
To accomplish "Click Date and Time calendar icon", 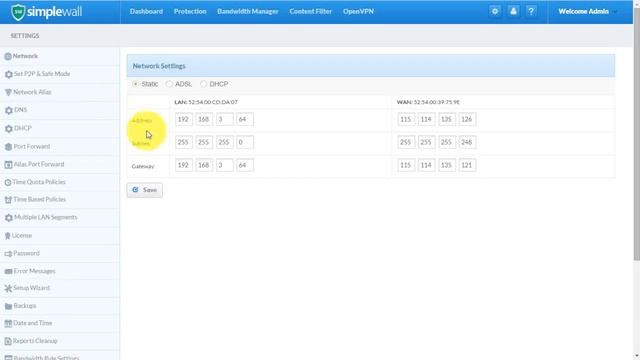I will [8, 324].
